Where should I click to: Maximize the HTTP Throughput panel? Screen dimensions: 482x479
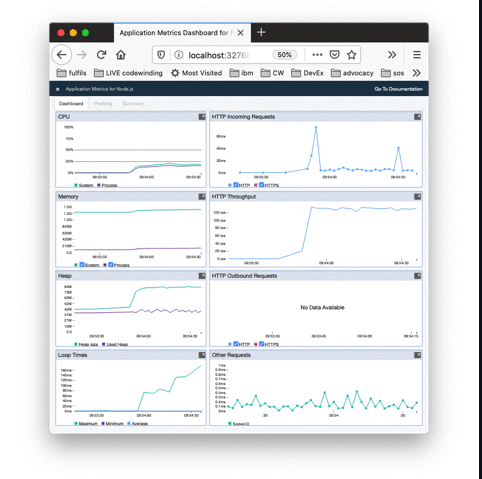(417, 197)
